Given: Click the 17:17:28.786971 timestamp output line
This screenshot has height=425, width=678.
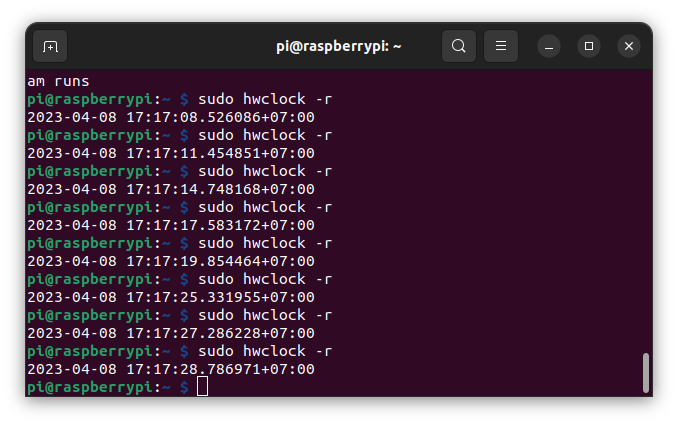Looking at the screenshot, I should click(171, 369).
